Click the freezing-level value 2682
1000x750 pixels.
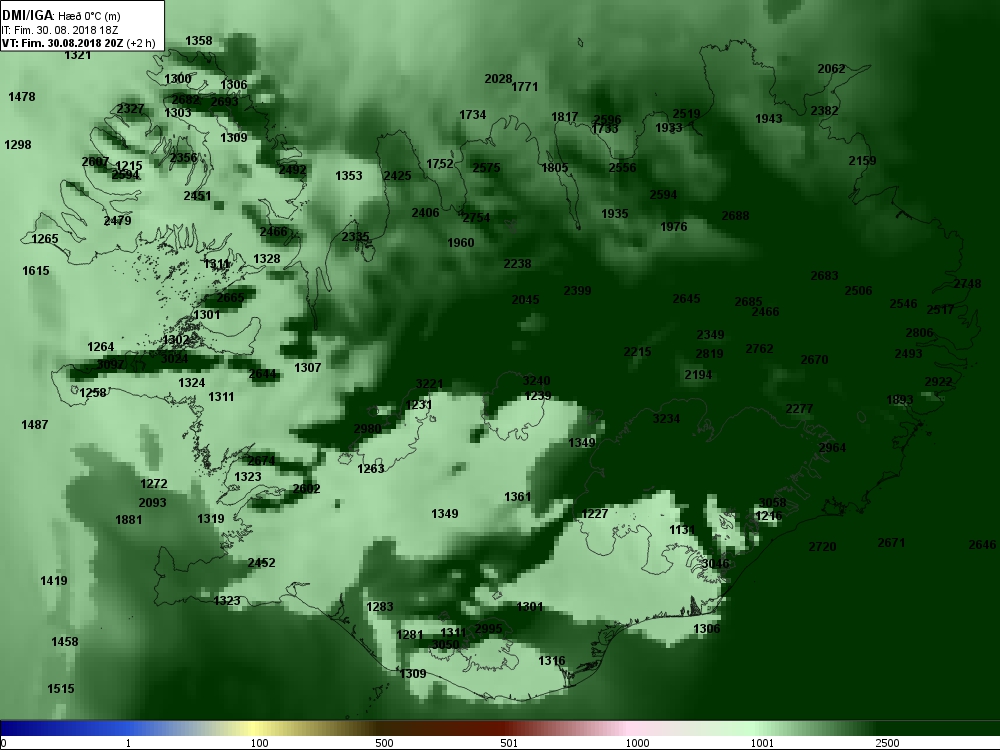click(x=186, y=99)
